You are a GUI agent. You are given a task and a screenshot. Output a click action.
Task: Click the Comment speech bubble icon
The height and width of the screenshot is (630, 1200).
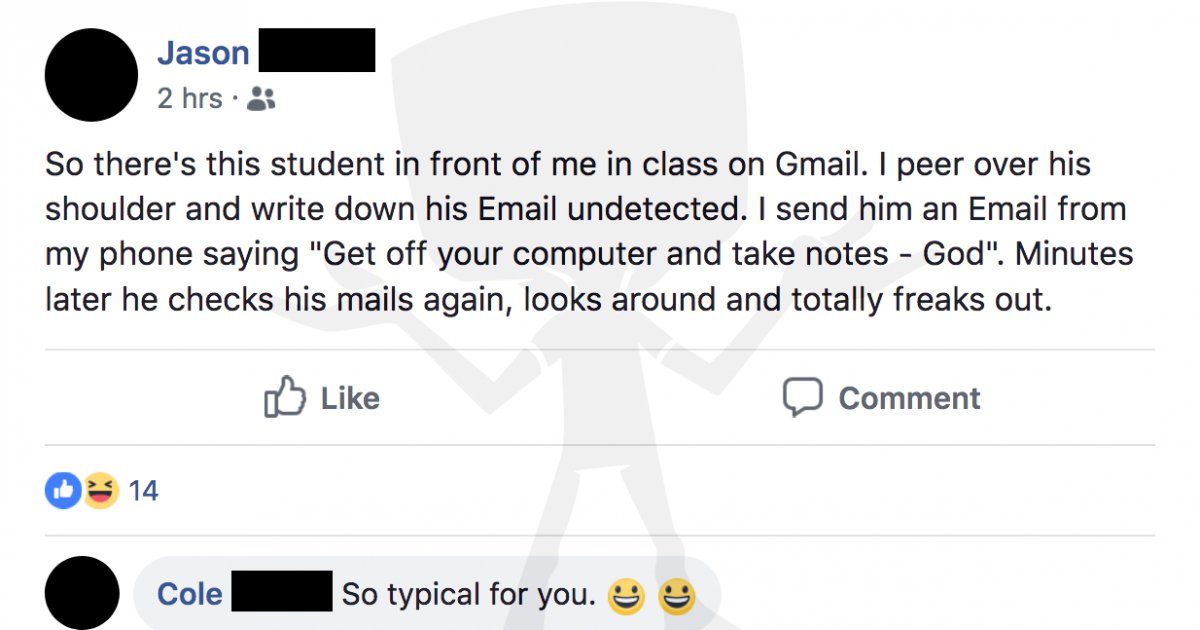pos(802,397)
